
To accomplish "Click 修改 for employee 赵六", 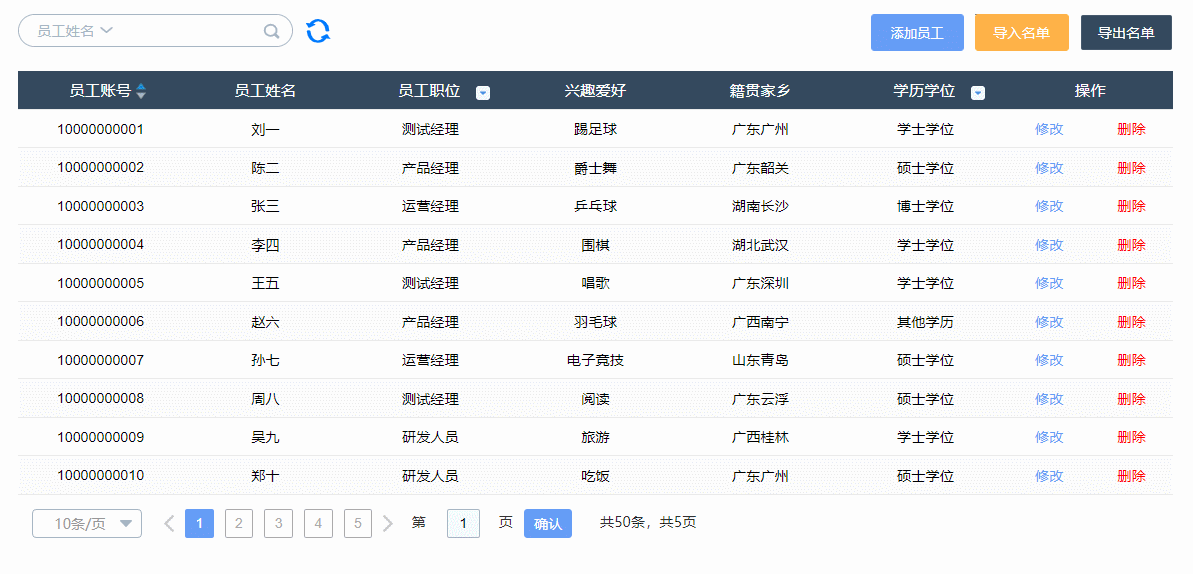I will click(1049, 322).
